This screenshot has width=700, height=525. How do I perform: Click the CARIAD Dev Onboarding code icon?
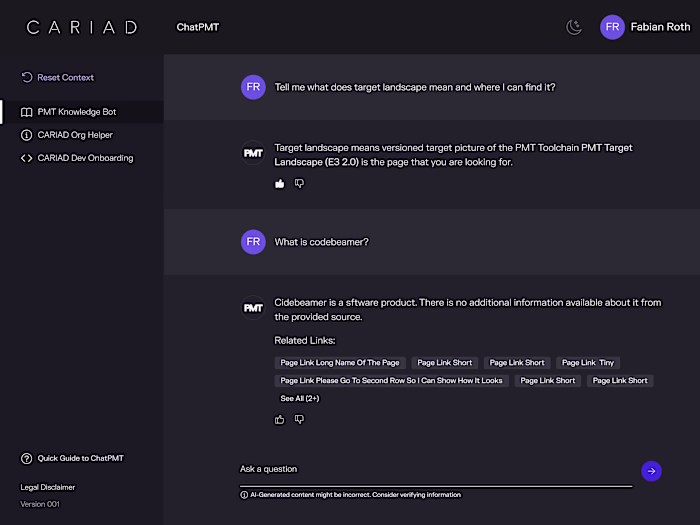(x=27, y=158)
